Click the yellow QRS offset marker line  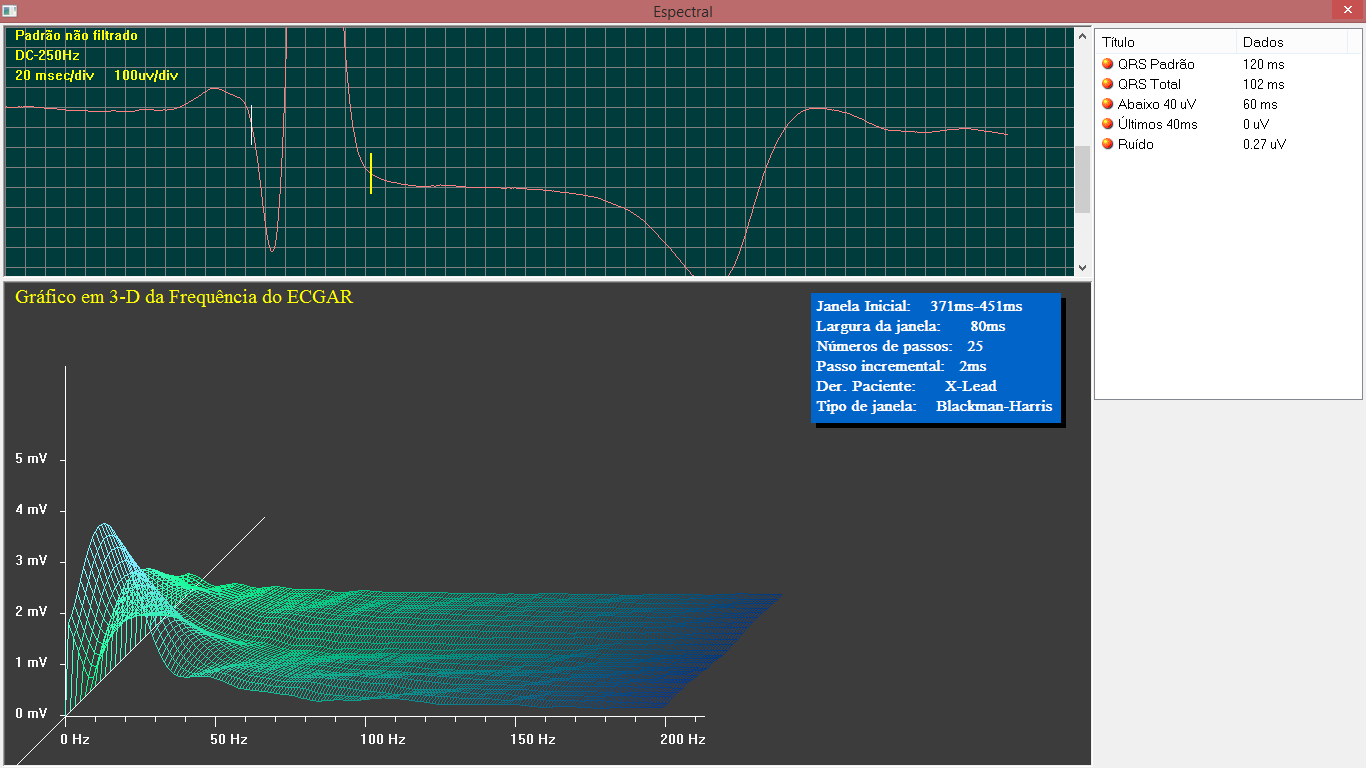[370, 173]
